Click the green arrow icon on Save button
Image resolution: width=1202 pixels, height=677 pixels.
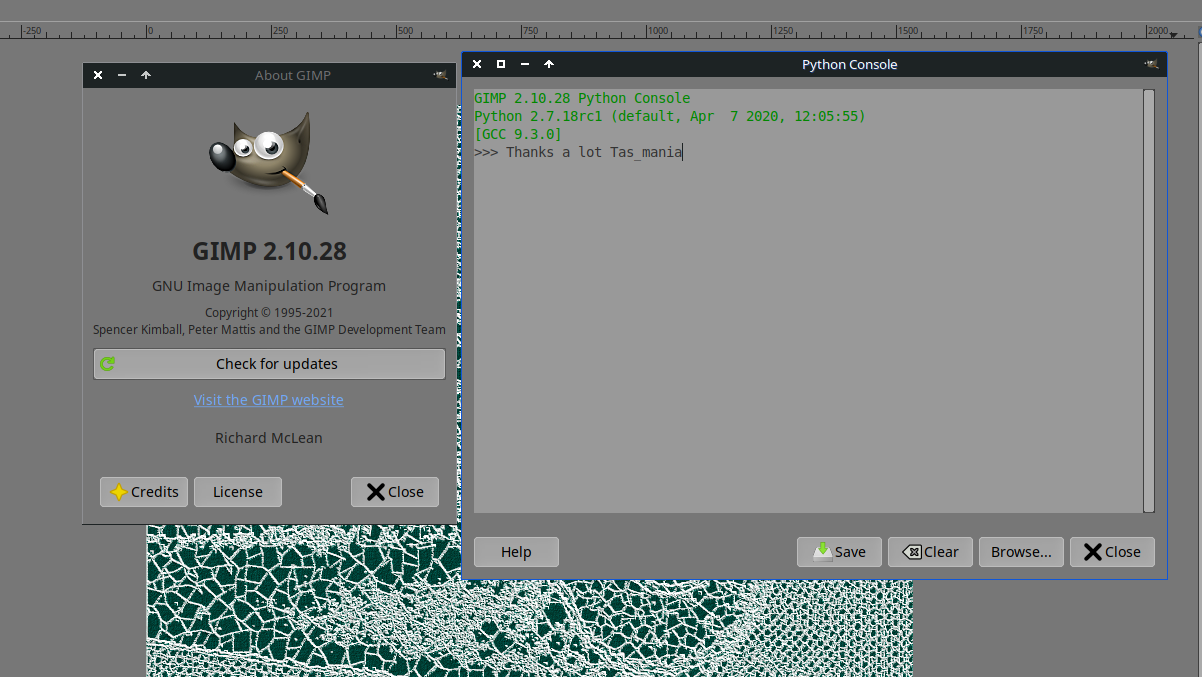tap(823, 551)
